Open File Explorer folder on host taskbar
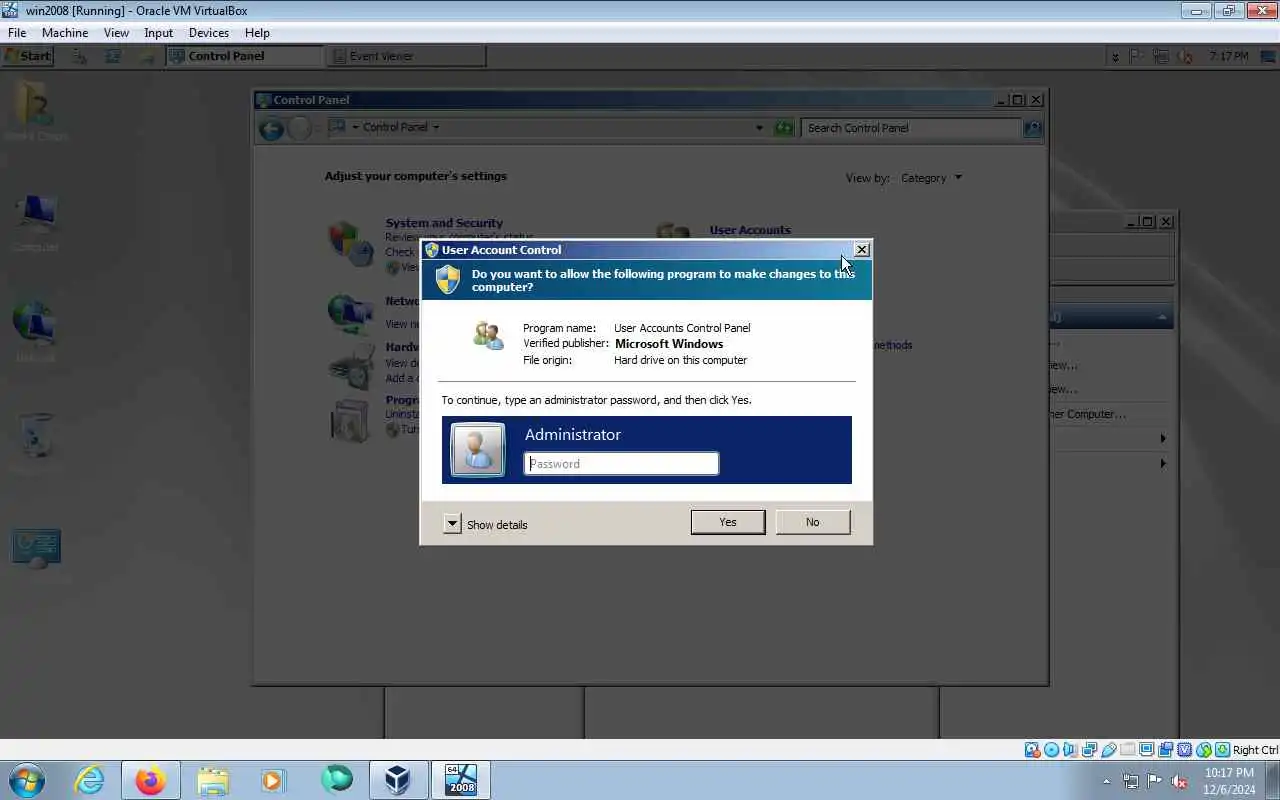Viewport: 1280px width, 800px height. coord(213,780)
